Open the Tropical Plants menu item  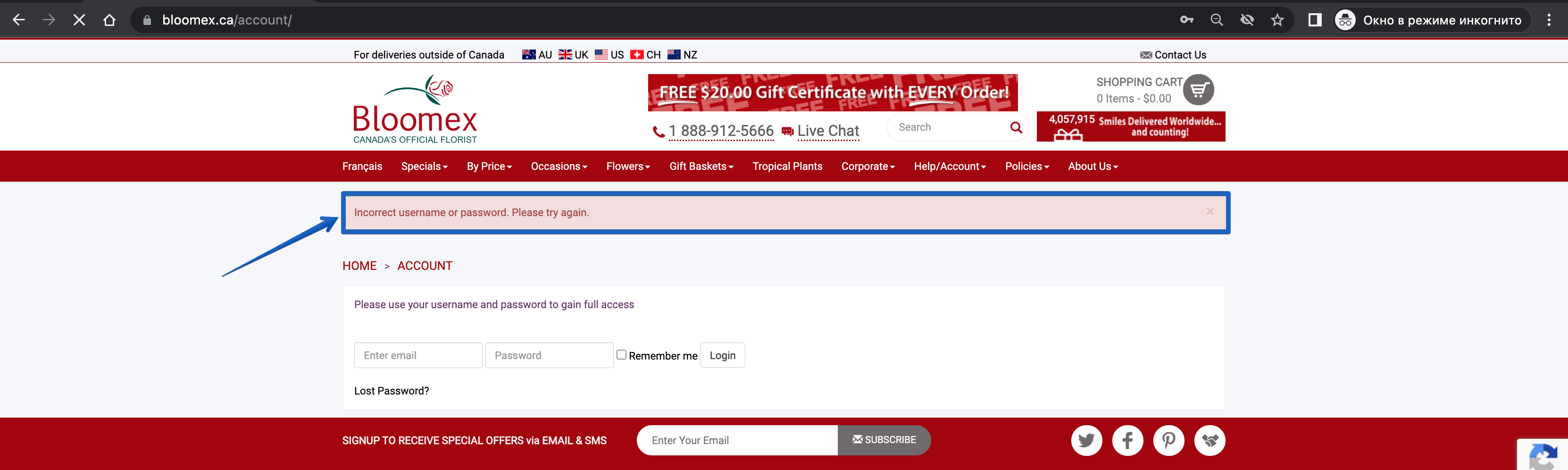[787, 166]
